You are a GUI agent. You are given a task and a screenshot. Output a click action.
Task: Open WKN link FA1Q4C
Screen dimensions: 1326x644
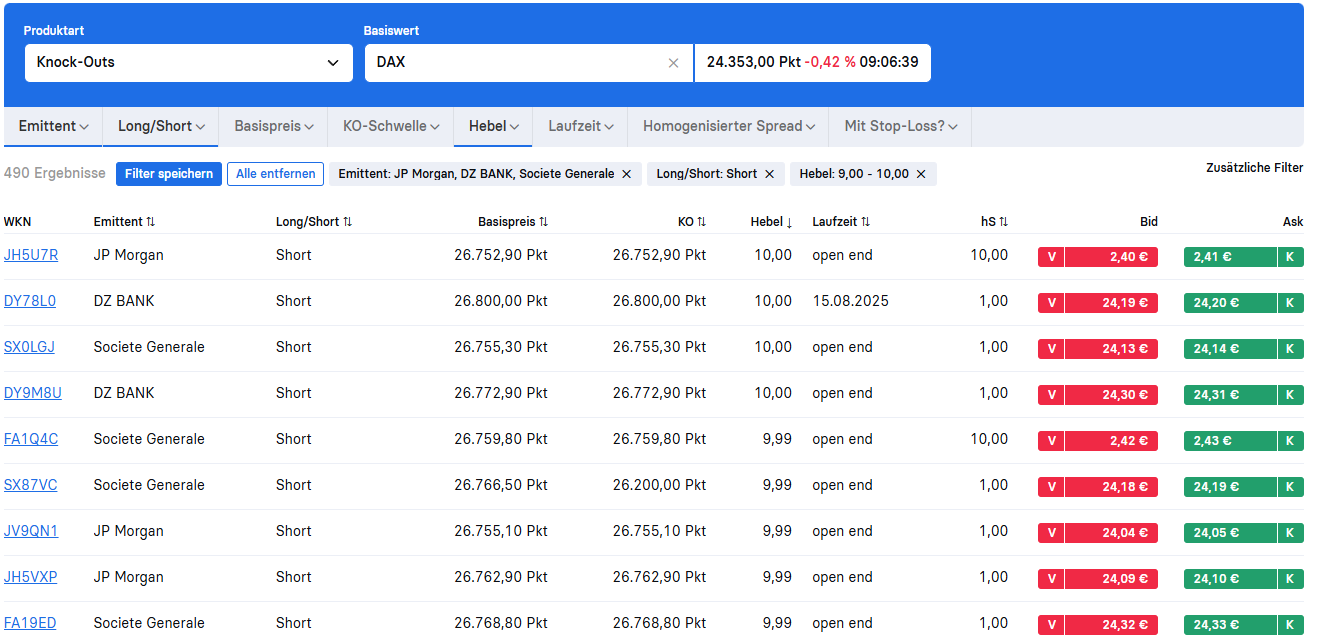click(31, 439)
